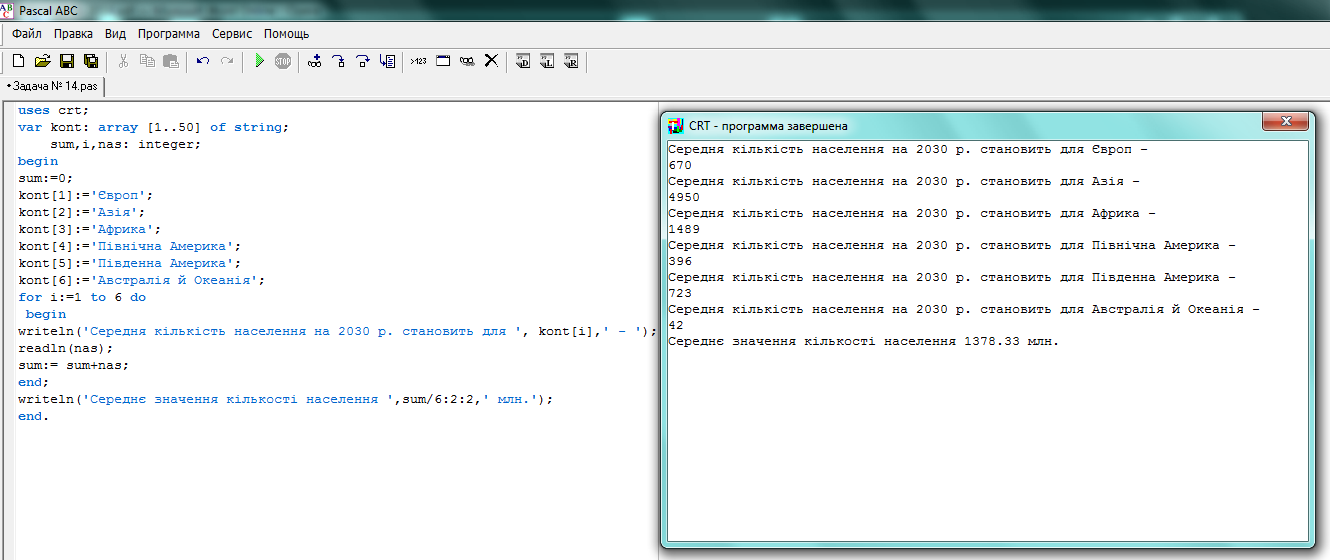Click the 'readln(nas);' code line

coord(66,348)
